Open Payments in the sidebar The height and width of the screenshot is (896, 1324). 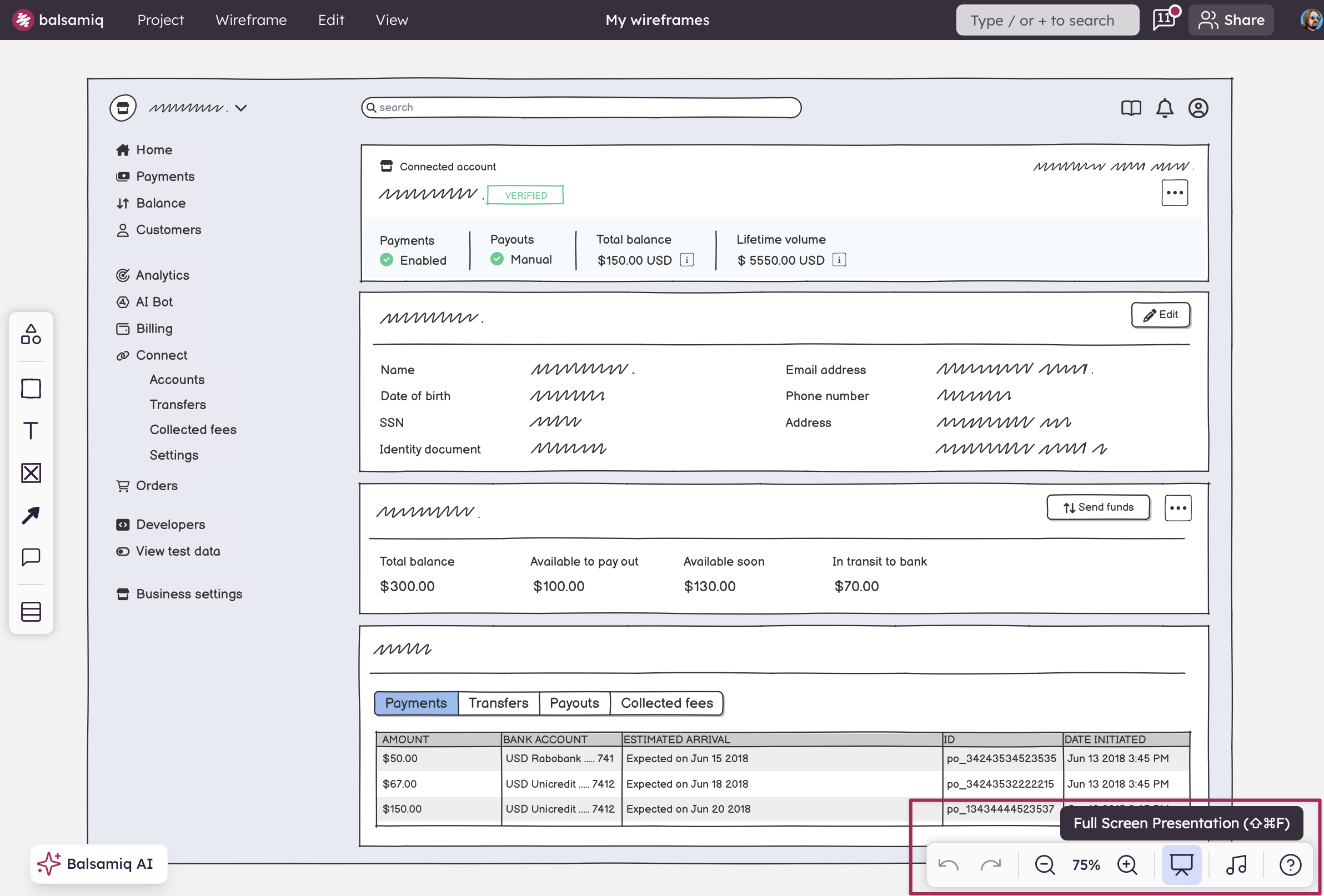coord(155,177)
